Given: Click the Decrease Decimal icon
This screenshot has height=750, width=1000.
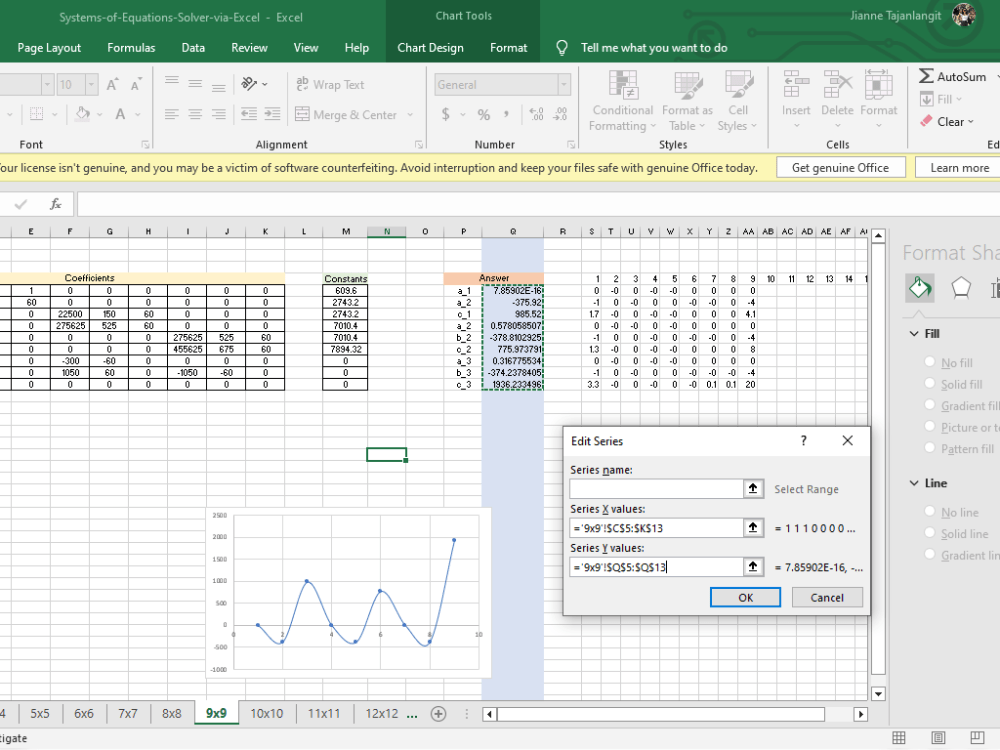Looking at the screenshot, I should tap(560, 115).
